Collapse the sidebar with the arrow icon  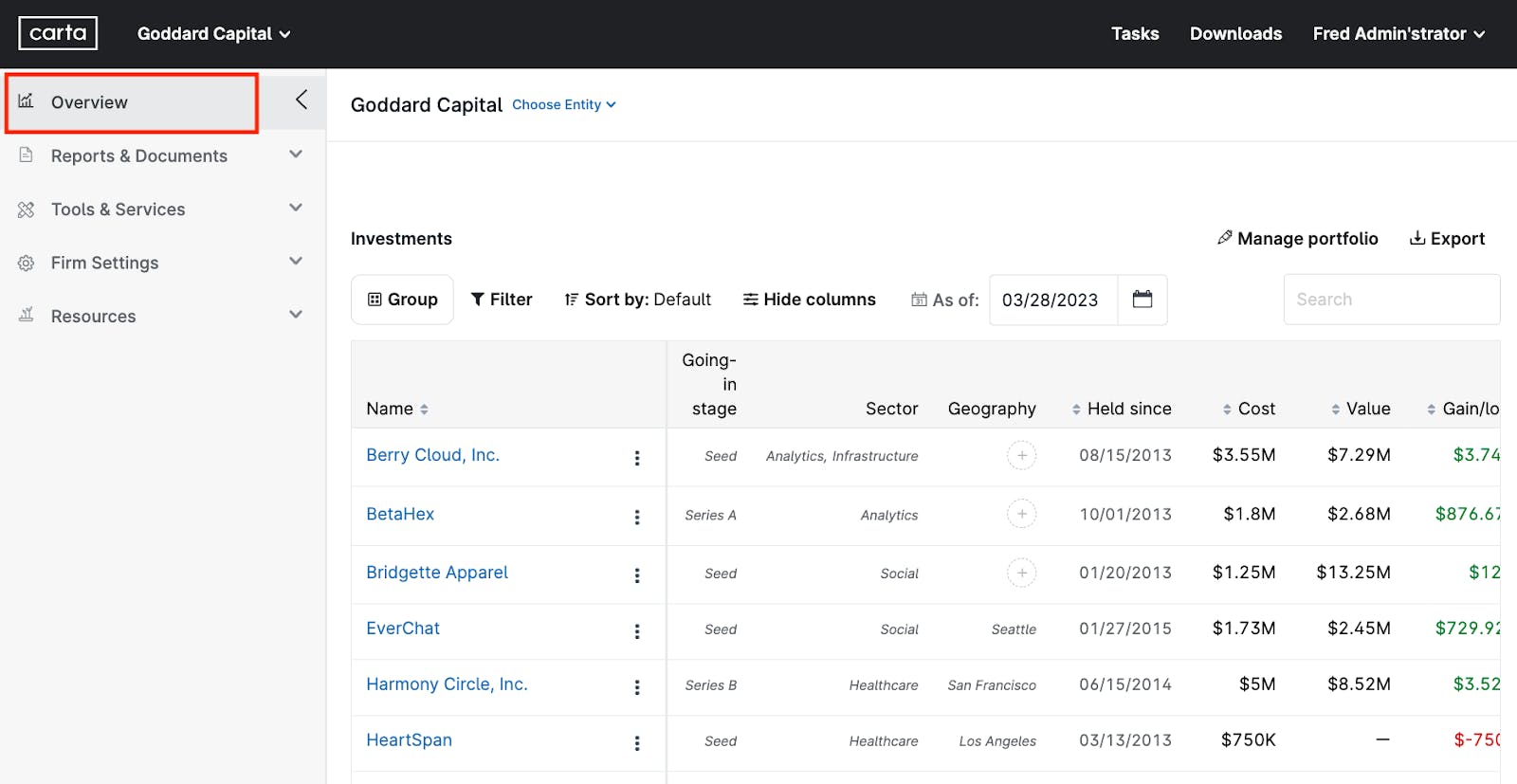(x=301, y=100)
